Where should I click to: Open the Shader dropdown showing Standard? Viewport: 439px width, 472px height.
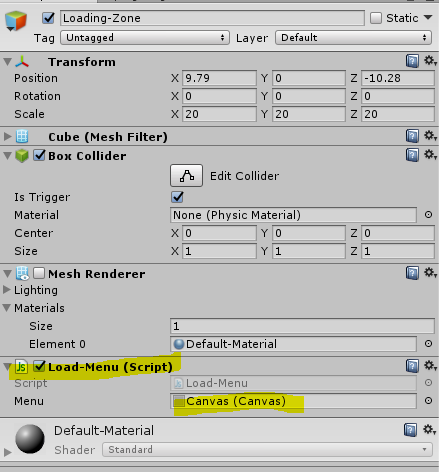pyautogui.click(x=267, y=450)
